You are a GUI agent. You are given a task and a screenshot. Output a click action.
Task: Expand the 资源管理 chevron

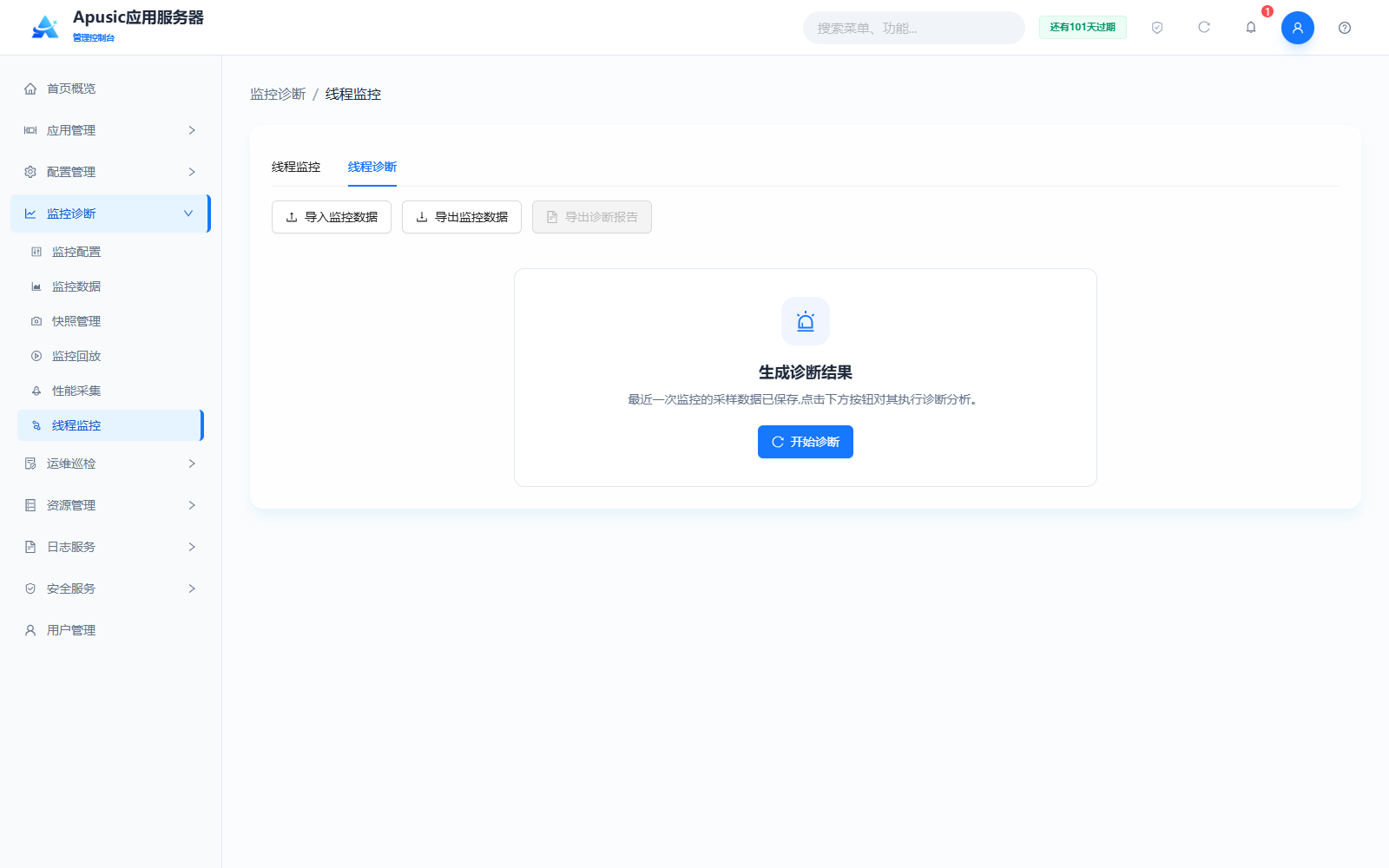pos(192,505)
